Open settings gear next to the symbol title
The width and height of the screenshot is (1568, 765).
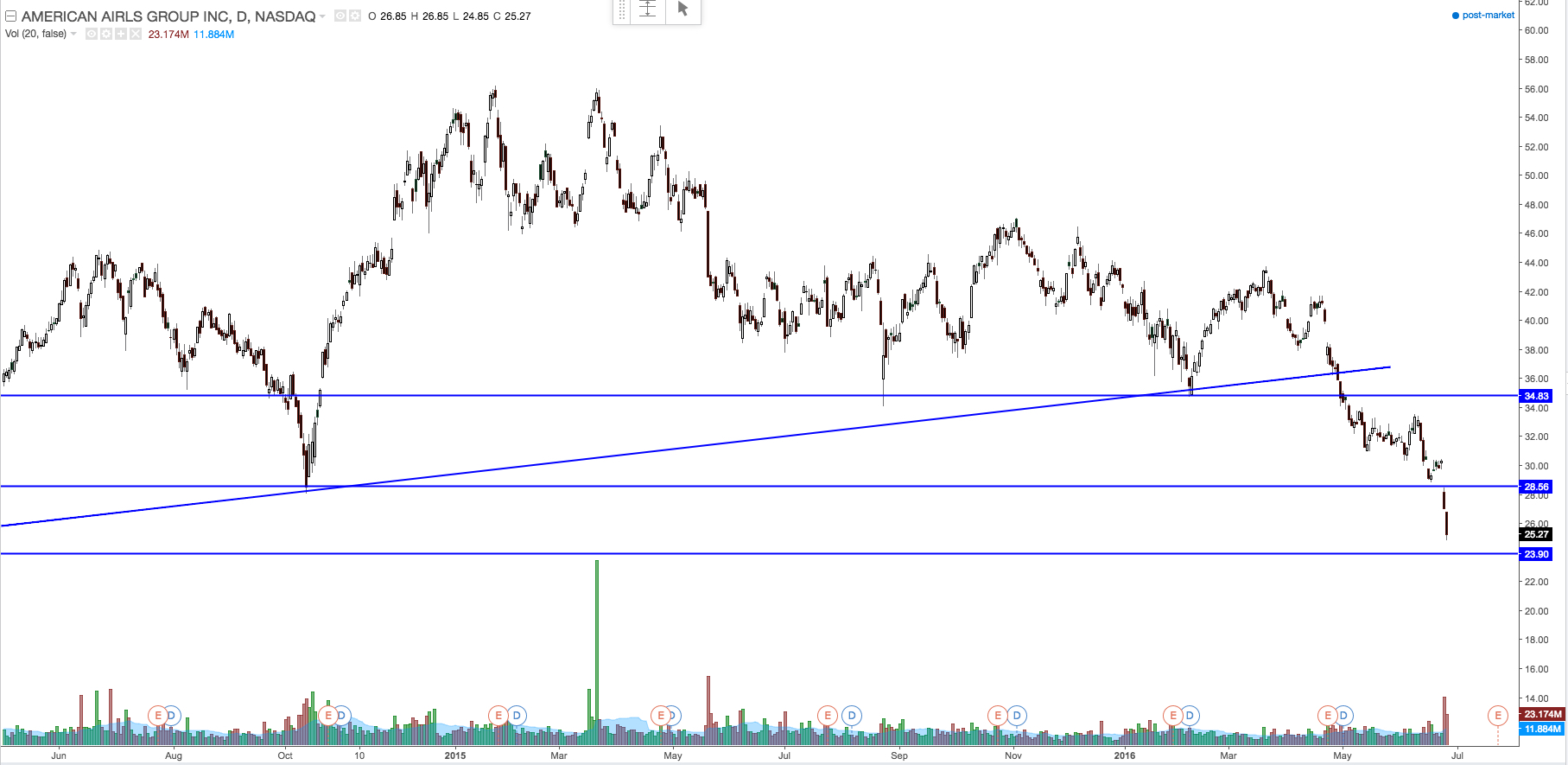(x=354, y=16)
